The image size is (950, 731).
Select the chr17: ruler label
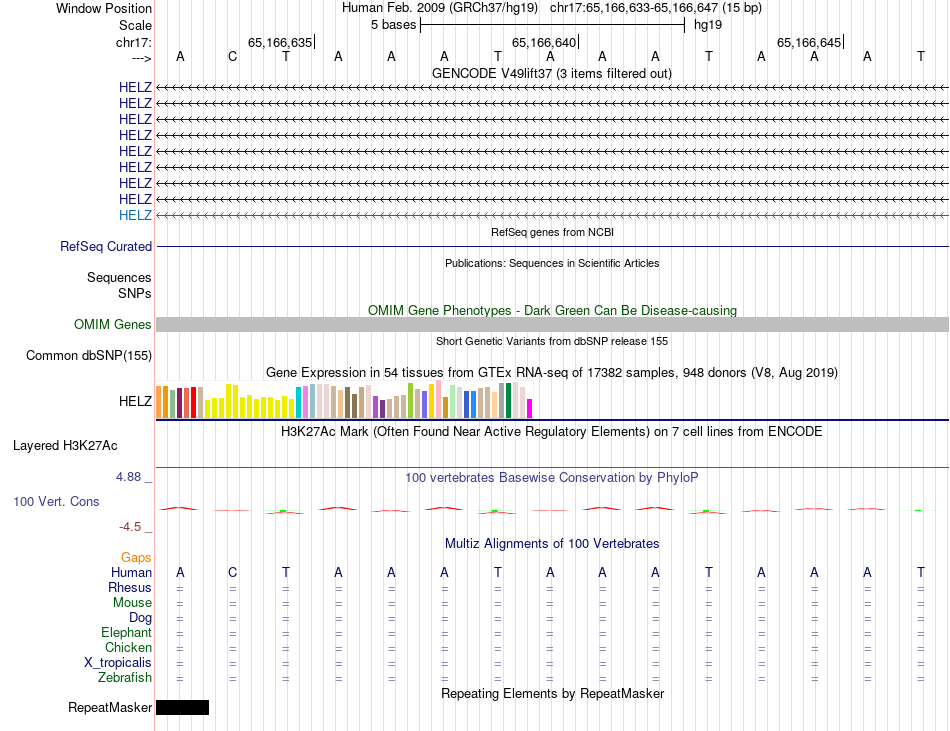click(133, 42)
